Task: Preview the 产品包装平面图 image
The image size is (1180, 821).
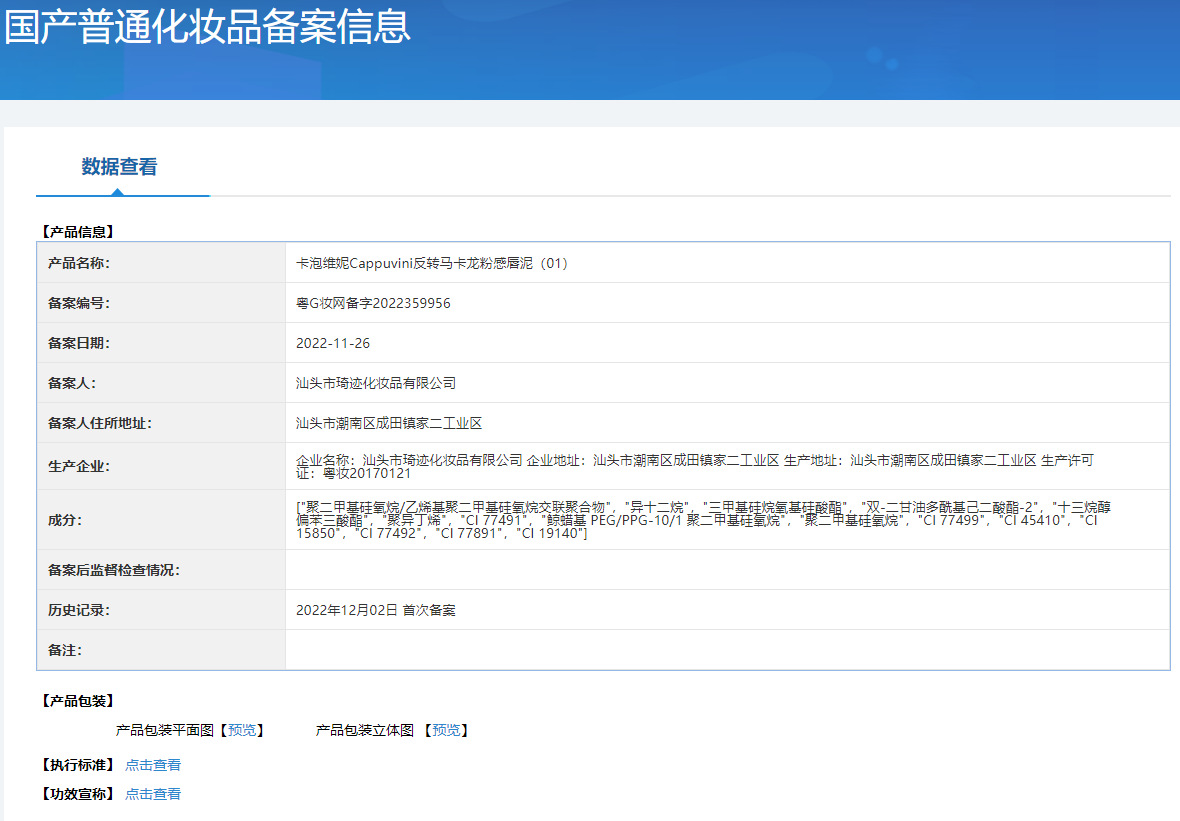Action: (242, 730)
